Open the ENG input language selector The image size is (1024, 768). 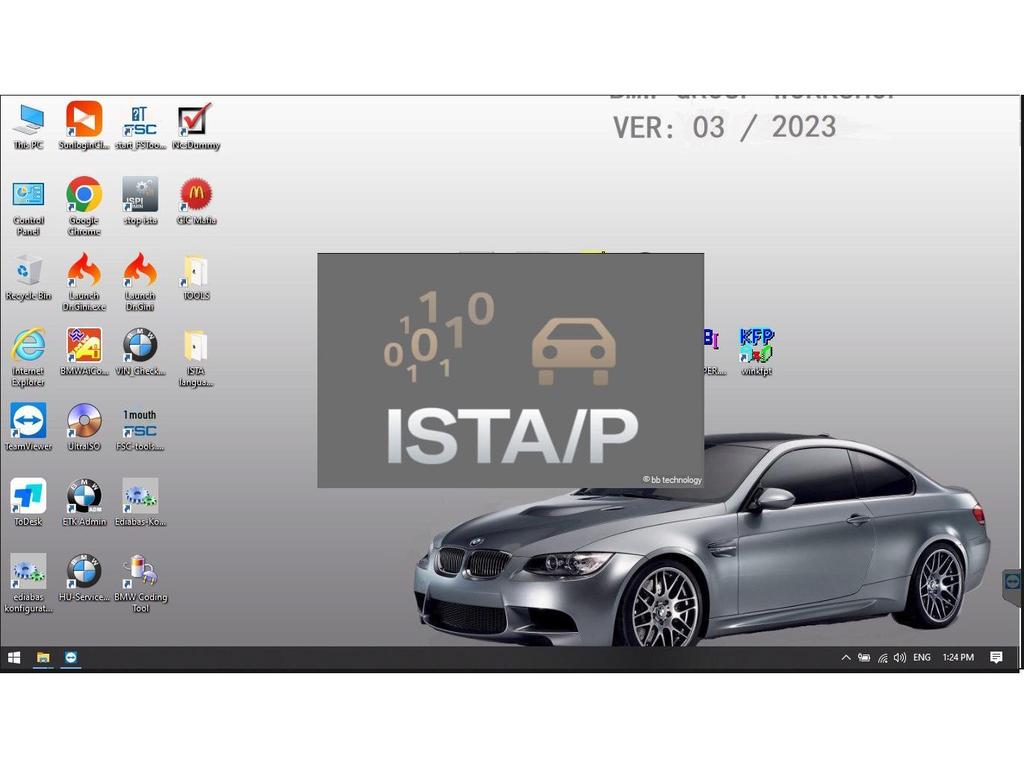pyautogui.click(x=921, y=658)
